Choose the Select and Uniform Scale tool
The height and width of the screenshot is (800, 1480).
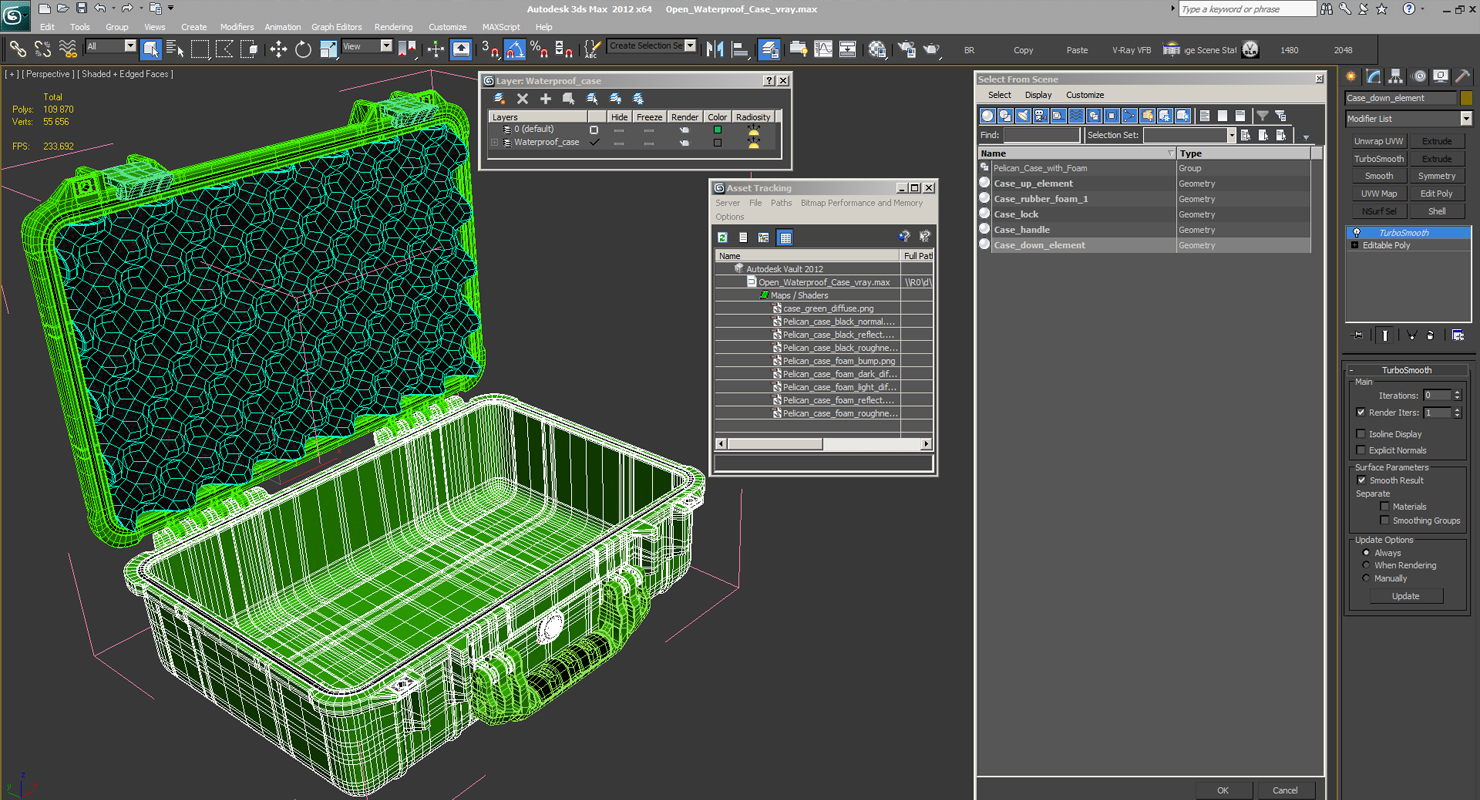coord(328,49)
